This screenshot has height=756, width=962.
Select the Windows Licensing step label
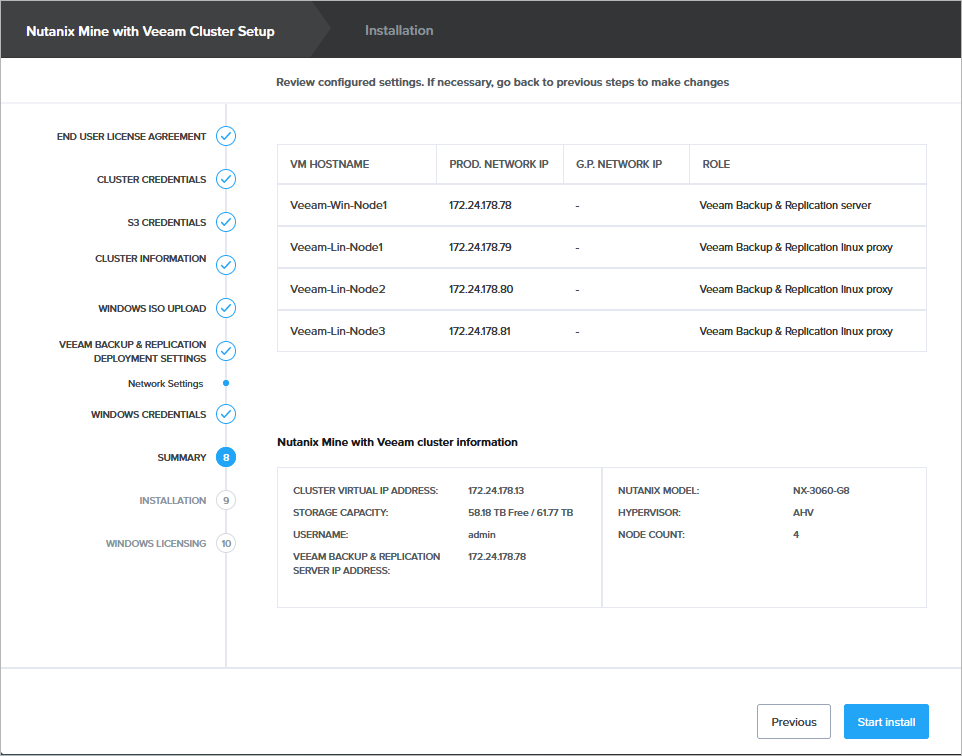[x=156, y=543]
